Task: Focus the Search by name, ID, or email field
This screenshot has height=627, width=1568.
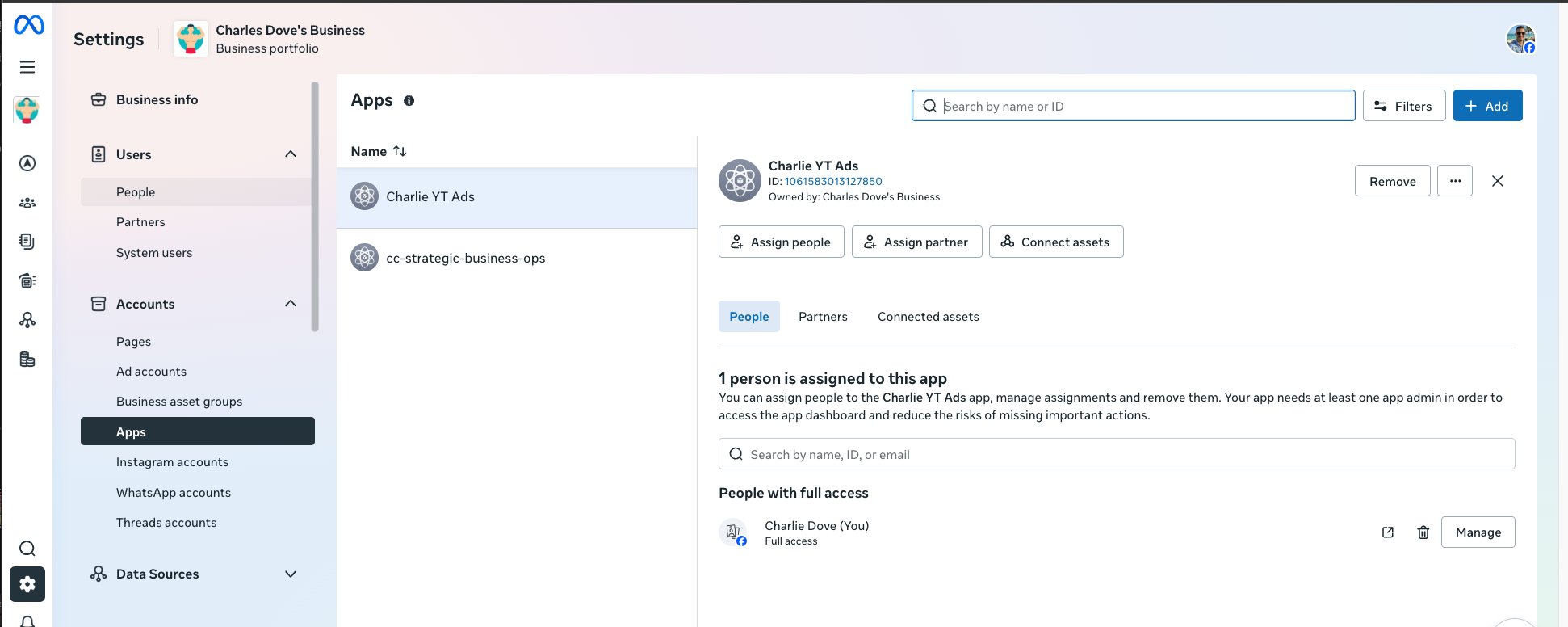Action: (1117, 454)
